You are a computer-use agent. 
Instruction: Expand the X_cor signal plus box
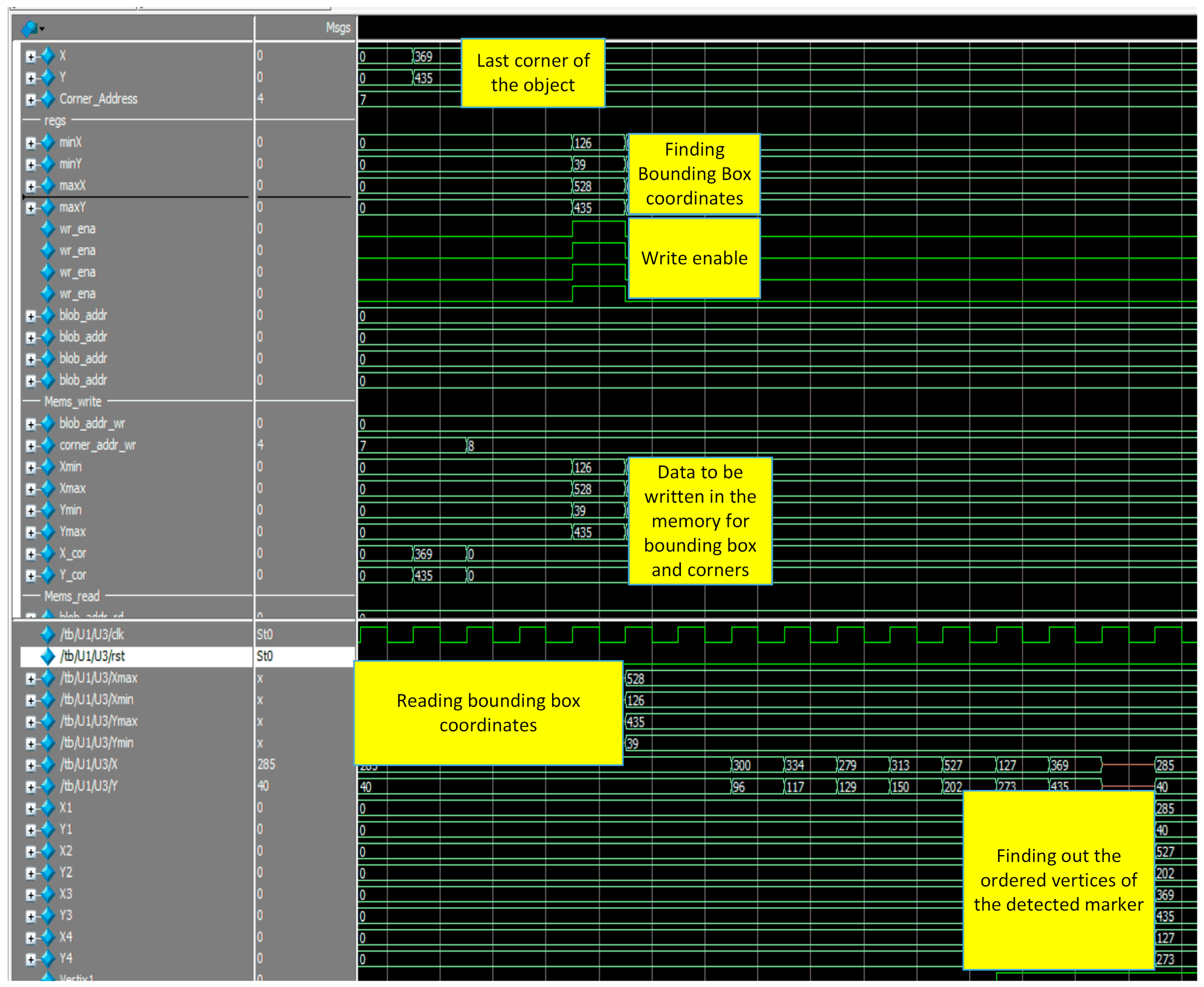coord(31,554)
